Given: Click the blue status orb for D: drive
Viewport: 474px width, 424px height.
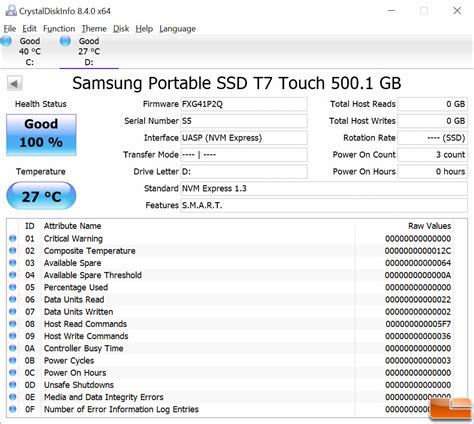Looking at the screenshot, I should point(65,41).
